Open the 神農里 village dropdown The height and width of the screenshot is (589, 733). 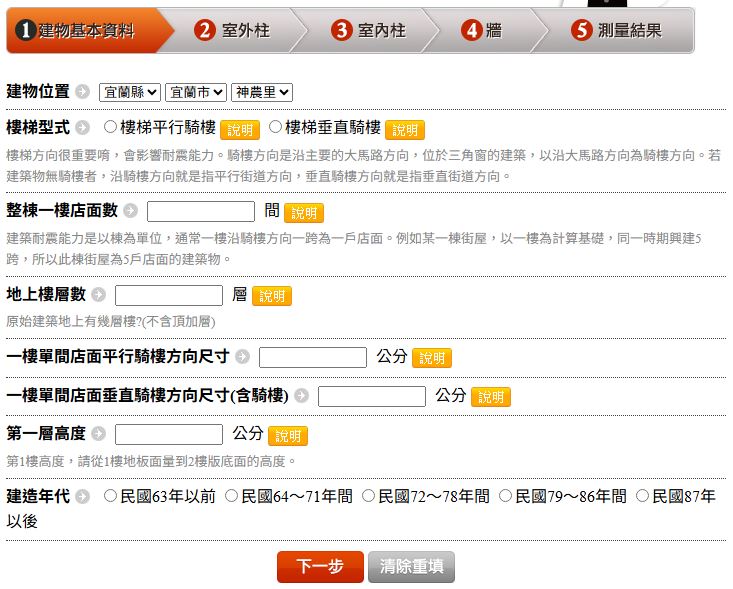(262, 92)
